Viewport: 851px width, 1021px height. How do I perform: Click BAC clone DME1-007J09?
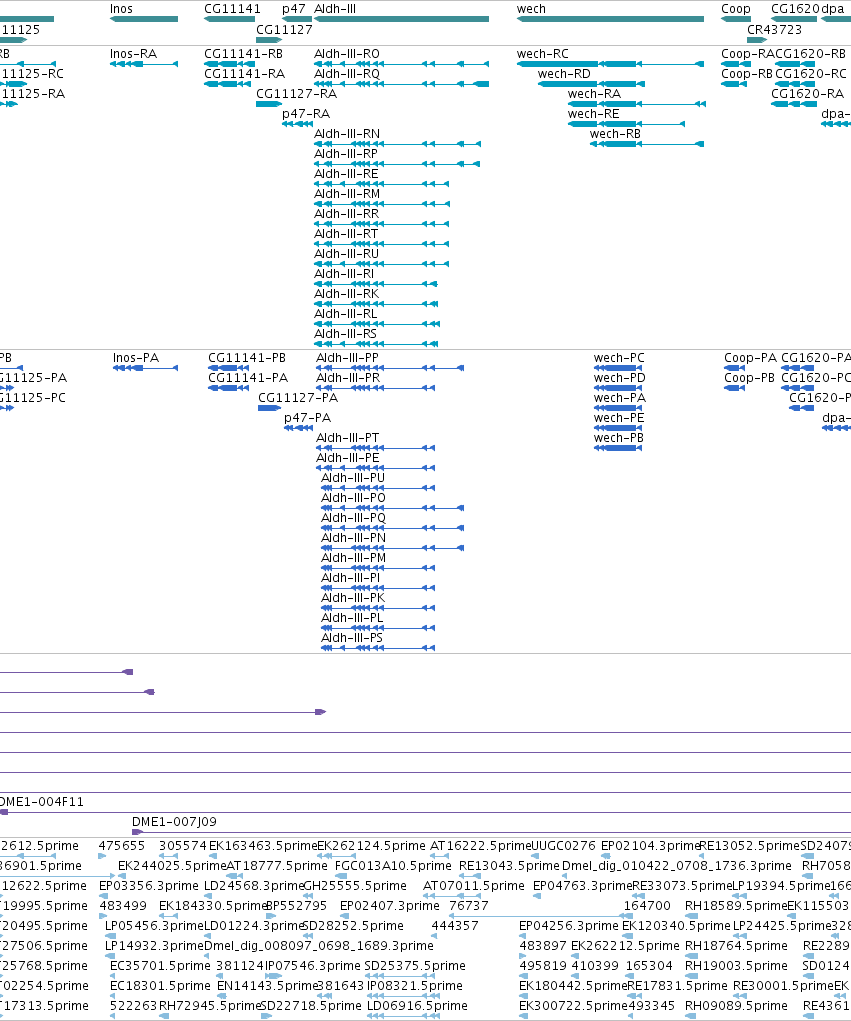coord(174,822)
